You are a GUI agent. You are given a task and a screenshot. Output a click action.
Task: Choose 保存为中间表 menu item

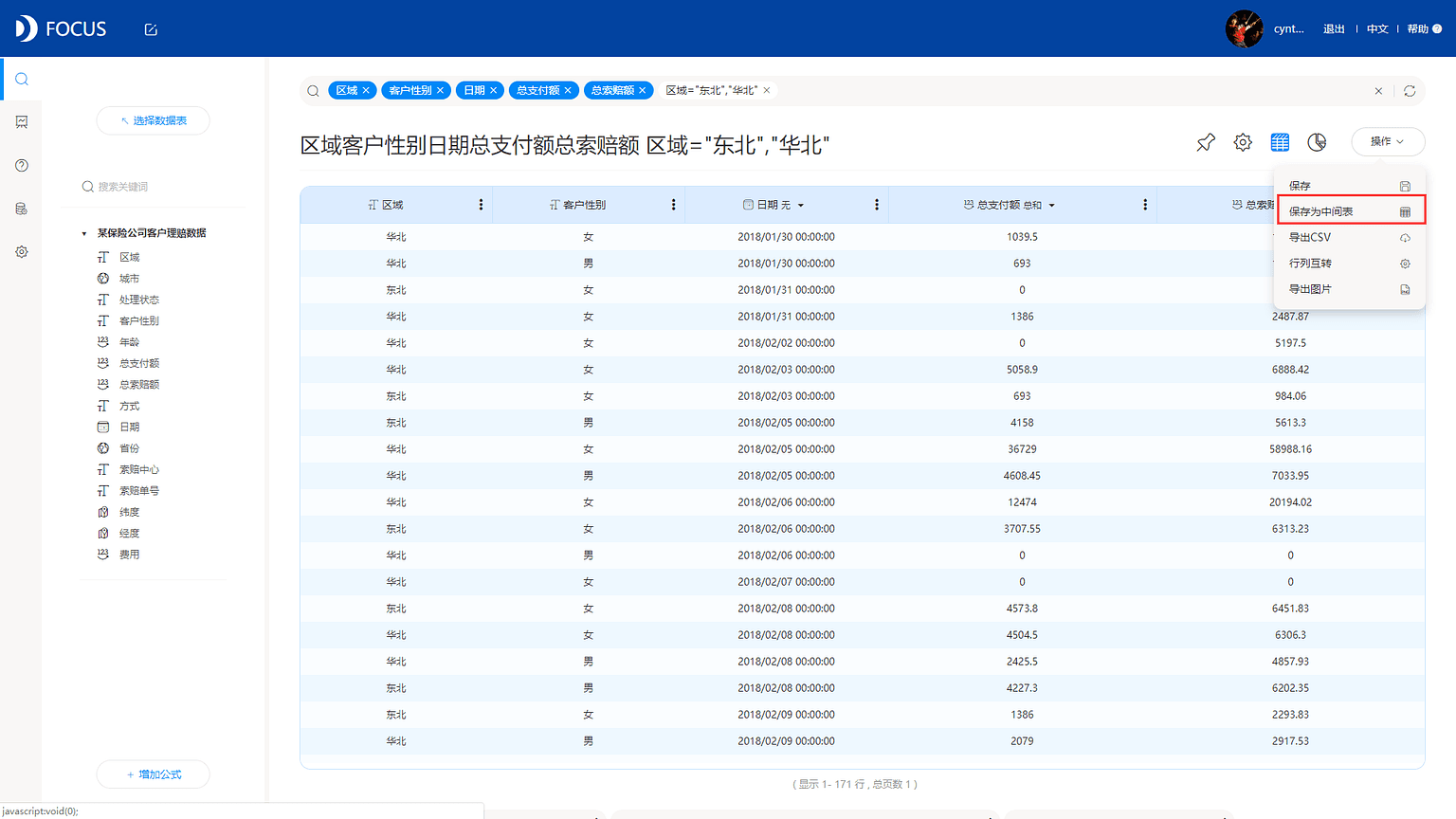click(x=1351, y=210)
